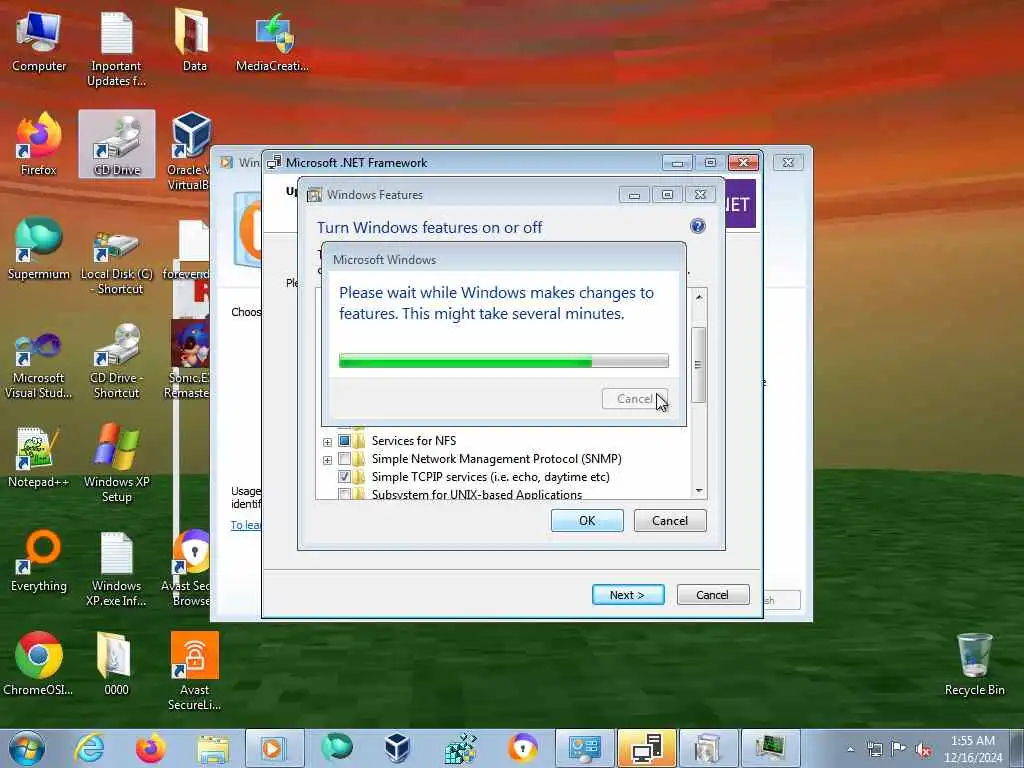Click Next in .NET Framework setup

point(628,595)
